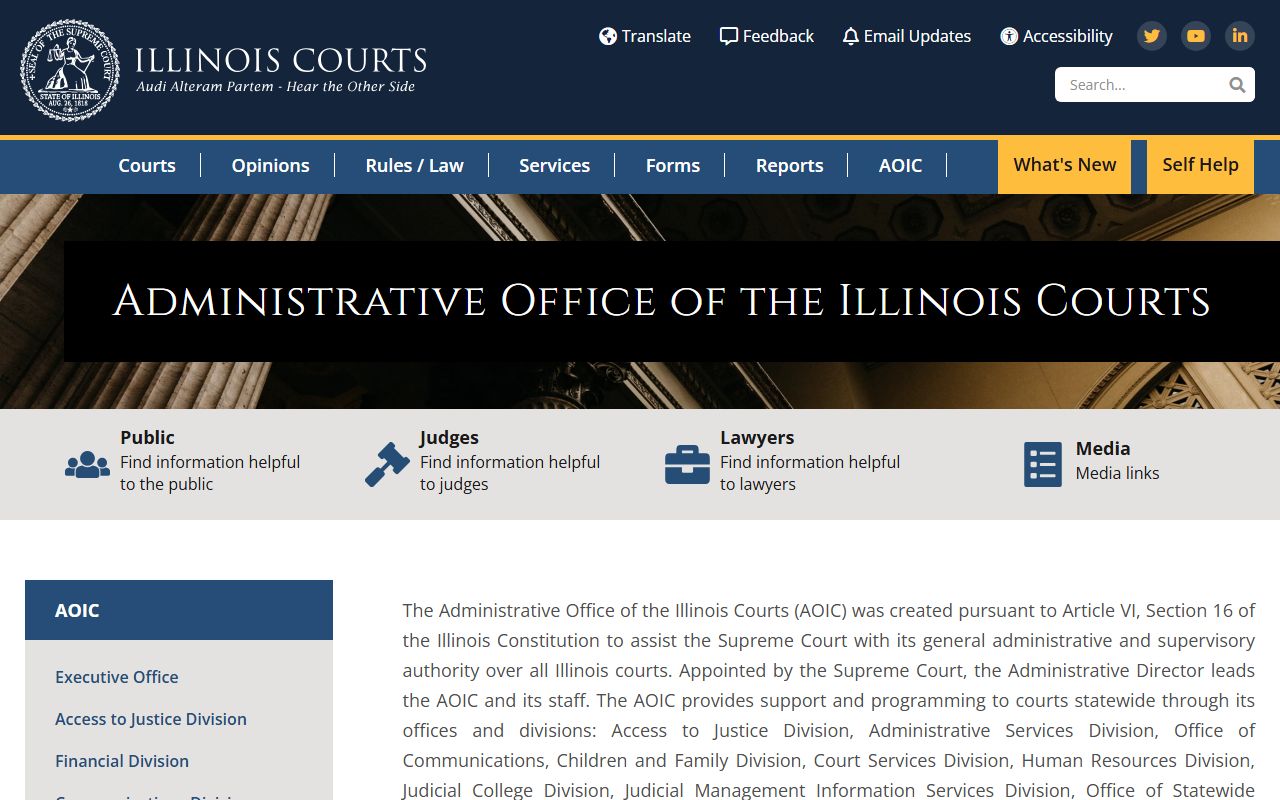Click the people icon for Public

click(x=87, y=465)
